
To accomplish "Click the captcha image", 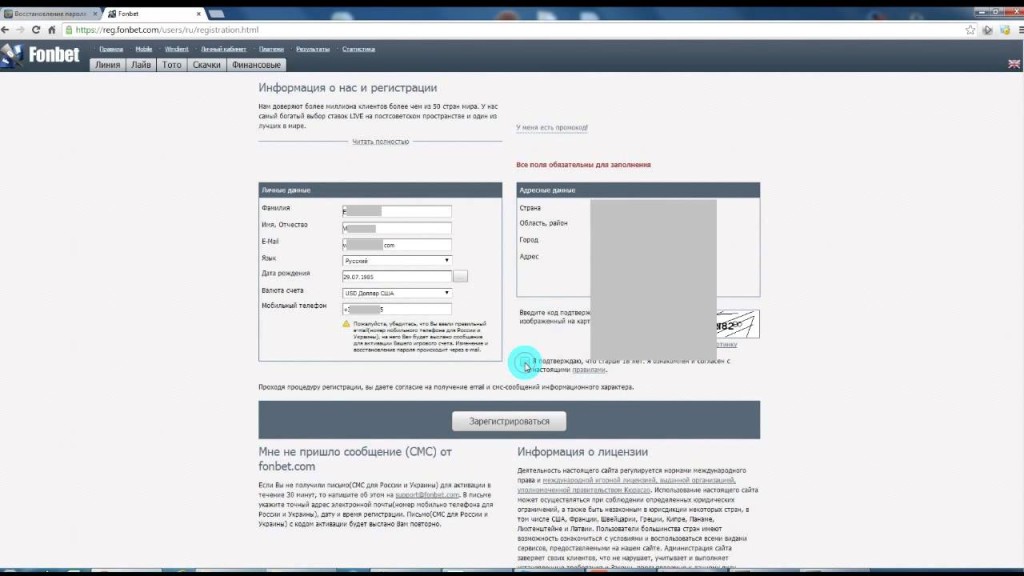I will pyautogui.click(x=738, y=325).
